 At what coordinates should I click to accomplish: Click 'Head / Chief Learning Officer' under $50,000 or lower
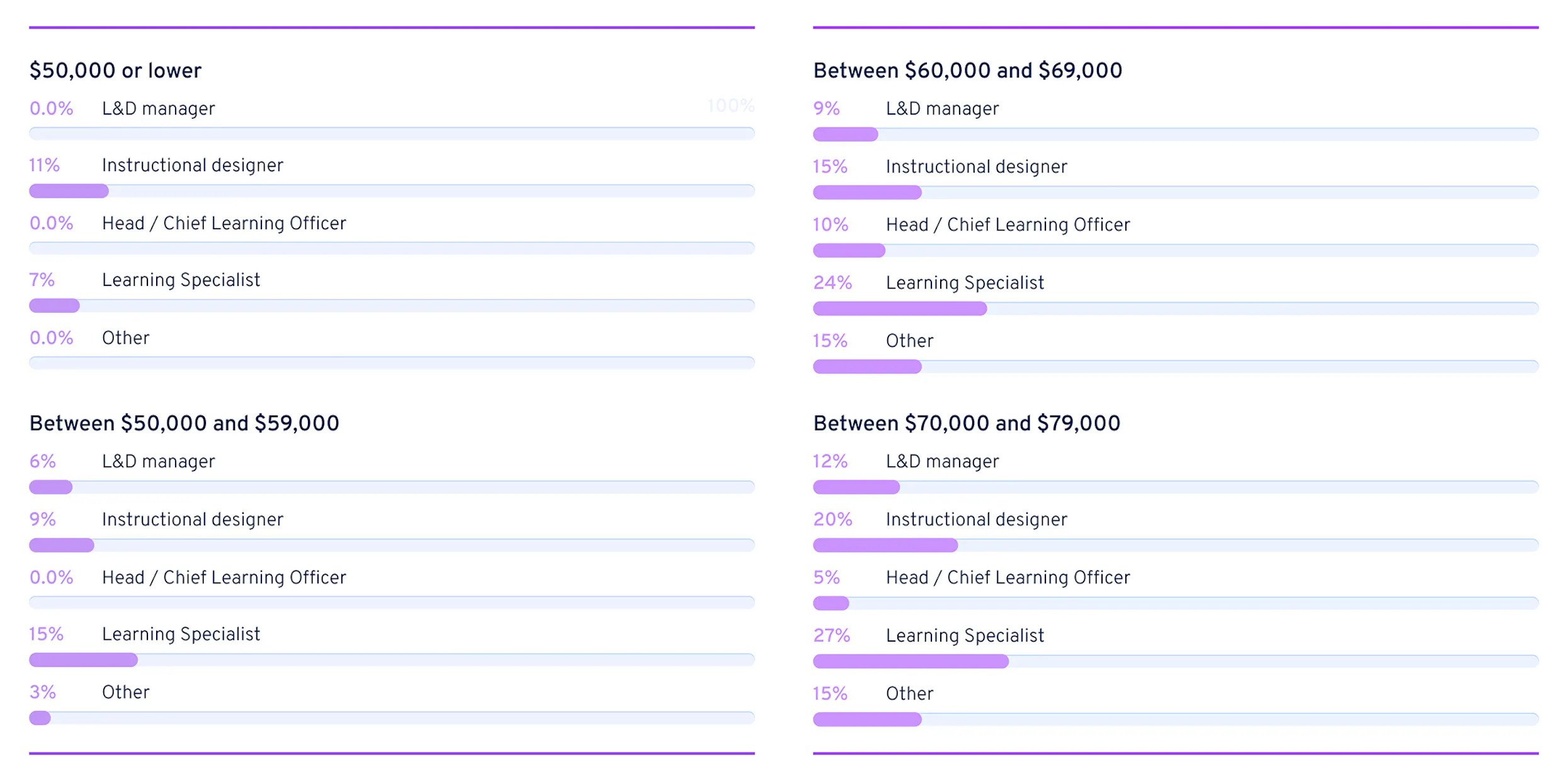click(x=224, y=224)
